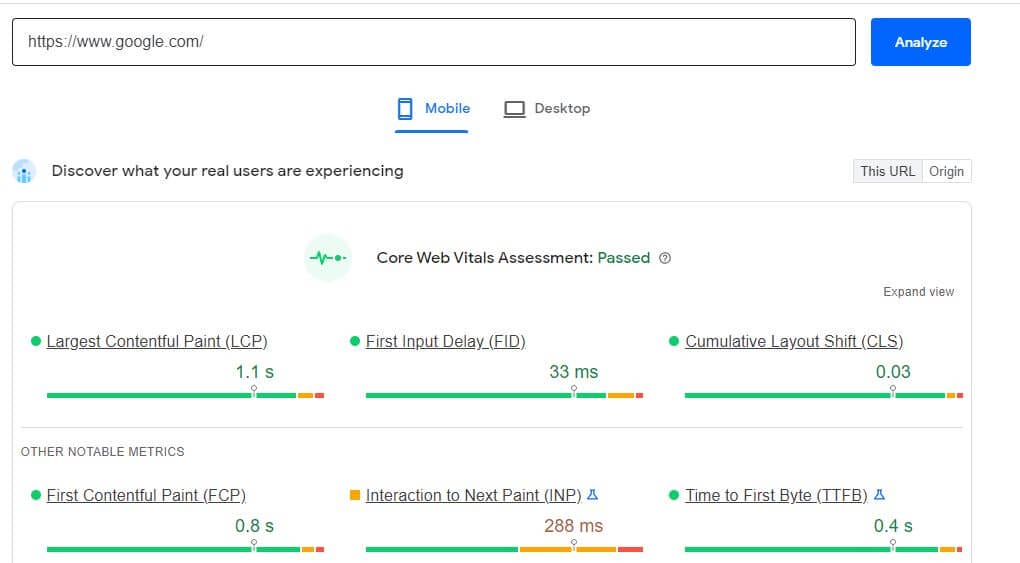Screen dimensions: 1020x563
Task: Click the mobile phone icon in Mobile tab
Action: point(405,109)
